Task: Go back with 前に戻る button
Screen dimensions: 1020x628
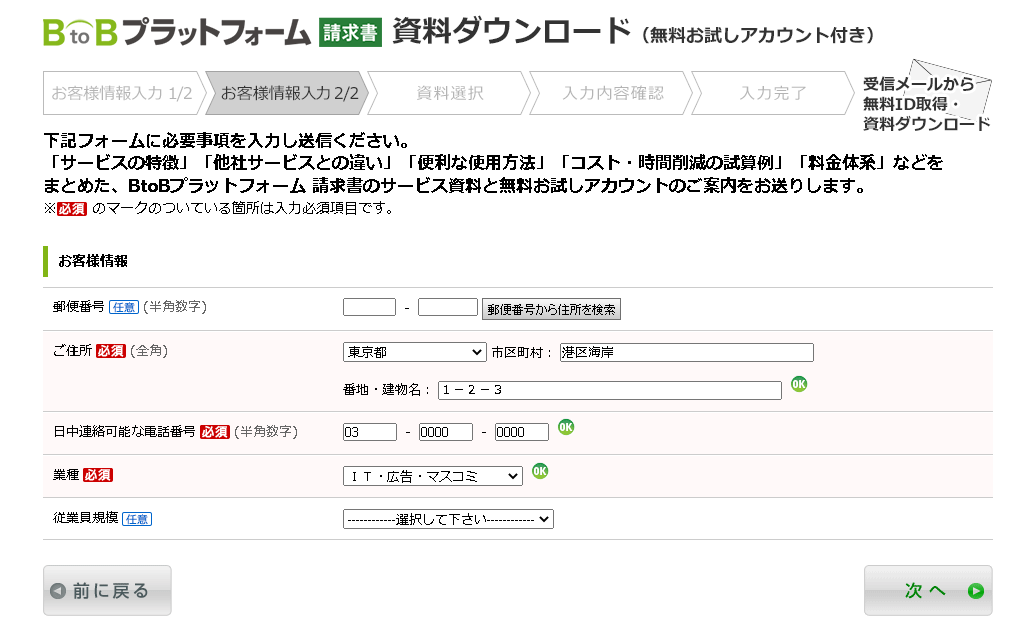Action: point(107,590)
